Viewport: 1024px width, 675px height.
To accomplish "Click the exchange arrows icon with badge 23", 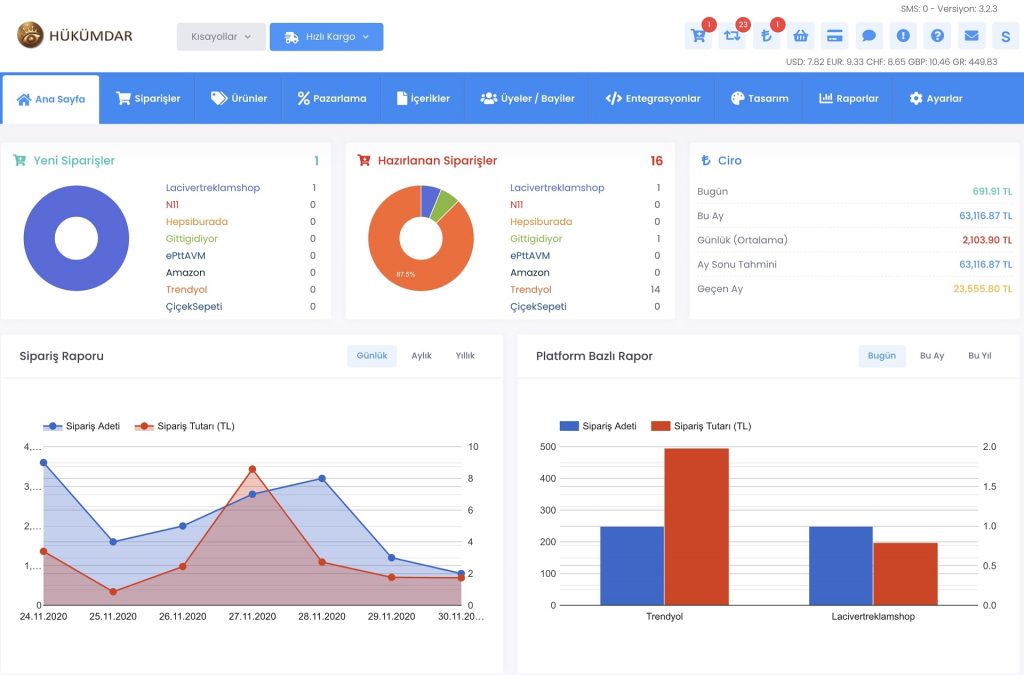I will (x=733, y=37).
